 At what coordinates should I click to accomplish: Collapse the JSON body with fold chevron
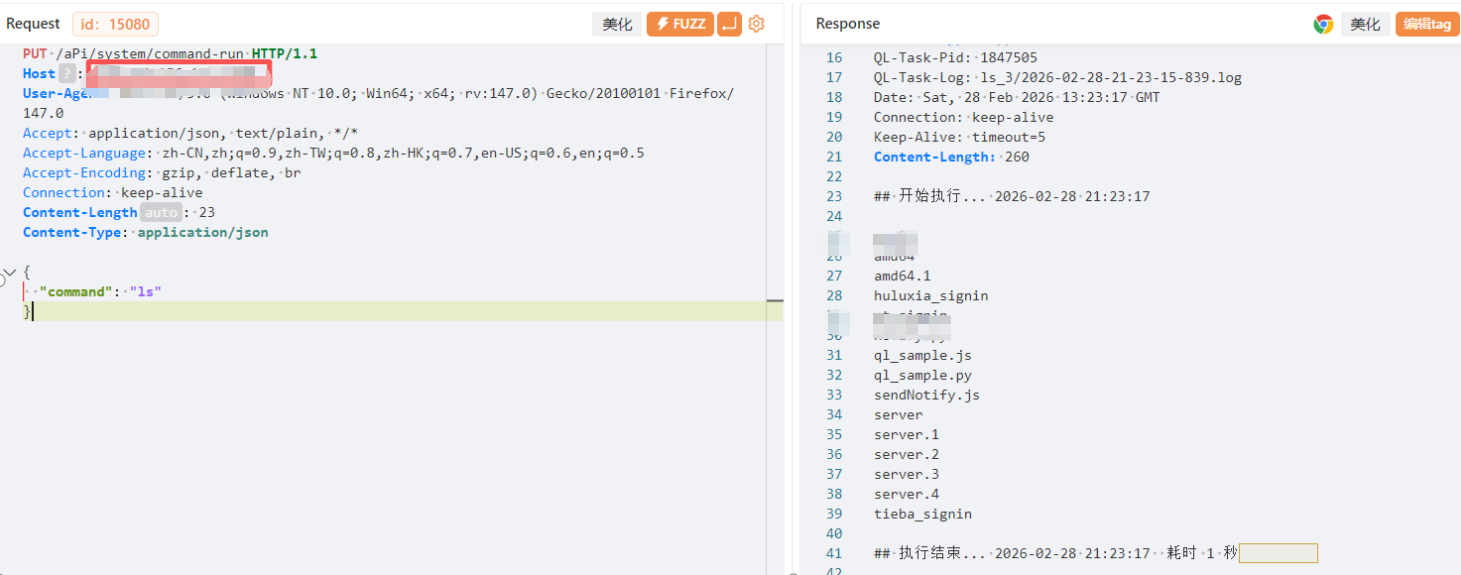[x=11, y=272]
